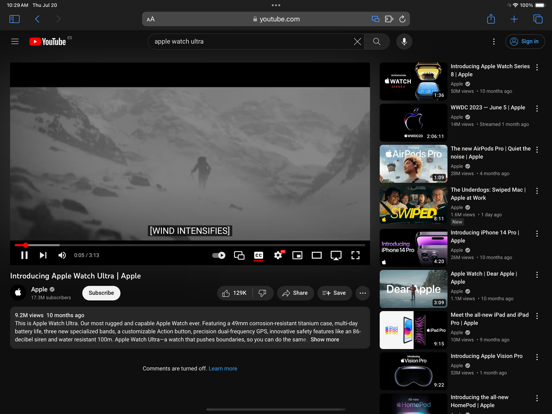552x414 pixels.
Task: Click the video title Introducing Apple Watch Ultra
Action: [75, 276]
